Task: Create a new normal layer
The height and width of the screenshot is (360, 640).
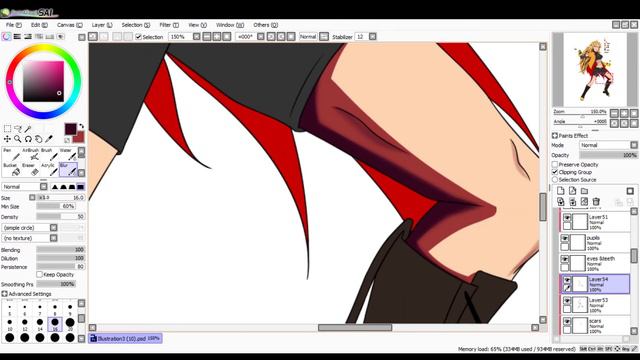Action: (x=561, y=191)
